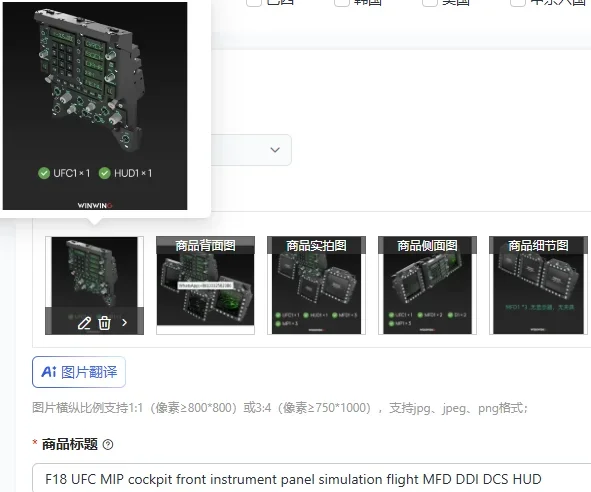Image resolution: width=591 pixels, height=492 pixels.
Task: Click the large UFC panel preview image
Action: tap(95, 106)
